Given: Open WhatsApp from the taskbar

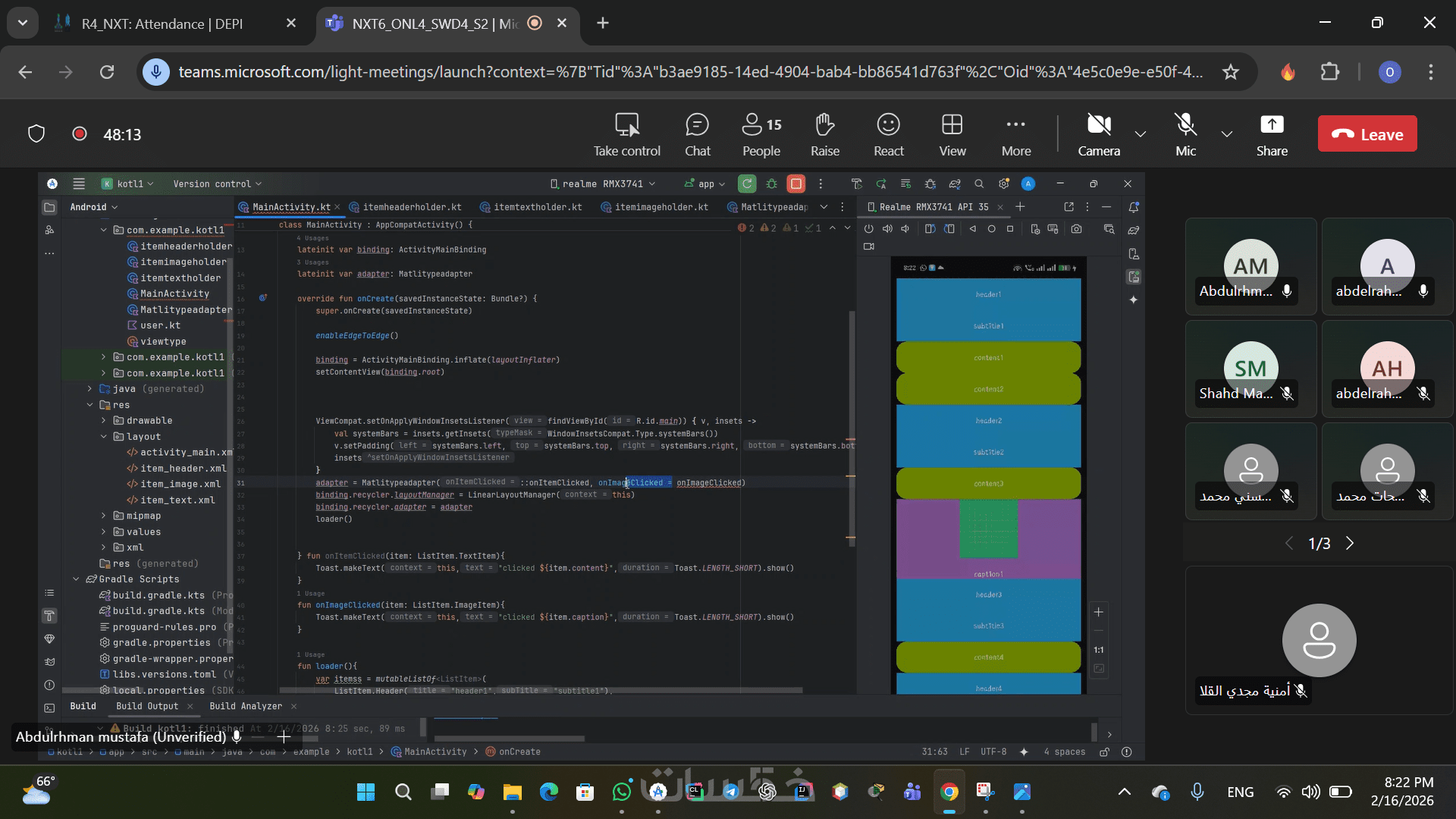Looking at the screenshot, I should (622, 792).
